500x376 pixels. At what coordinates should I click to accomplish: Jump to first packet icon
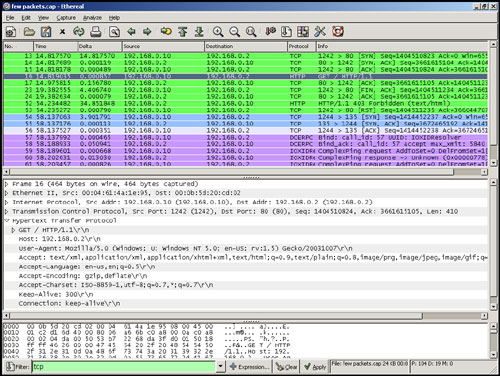pyautogui.click(x=183, y=32)
